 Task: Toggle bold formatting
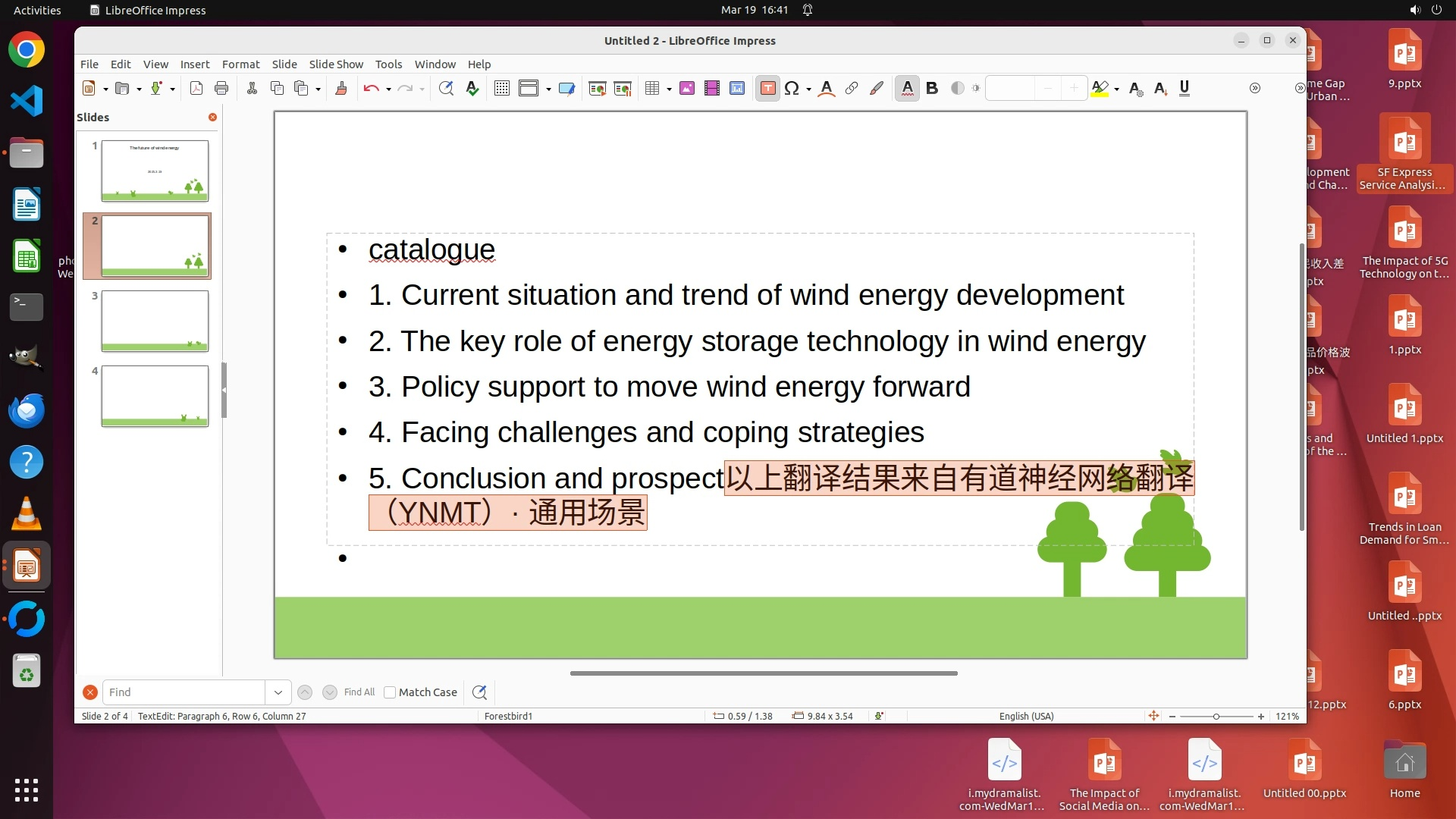coord(932,89)
